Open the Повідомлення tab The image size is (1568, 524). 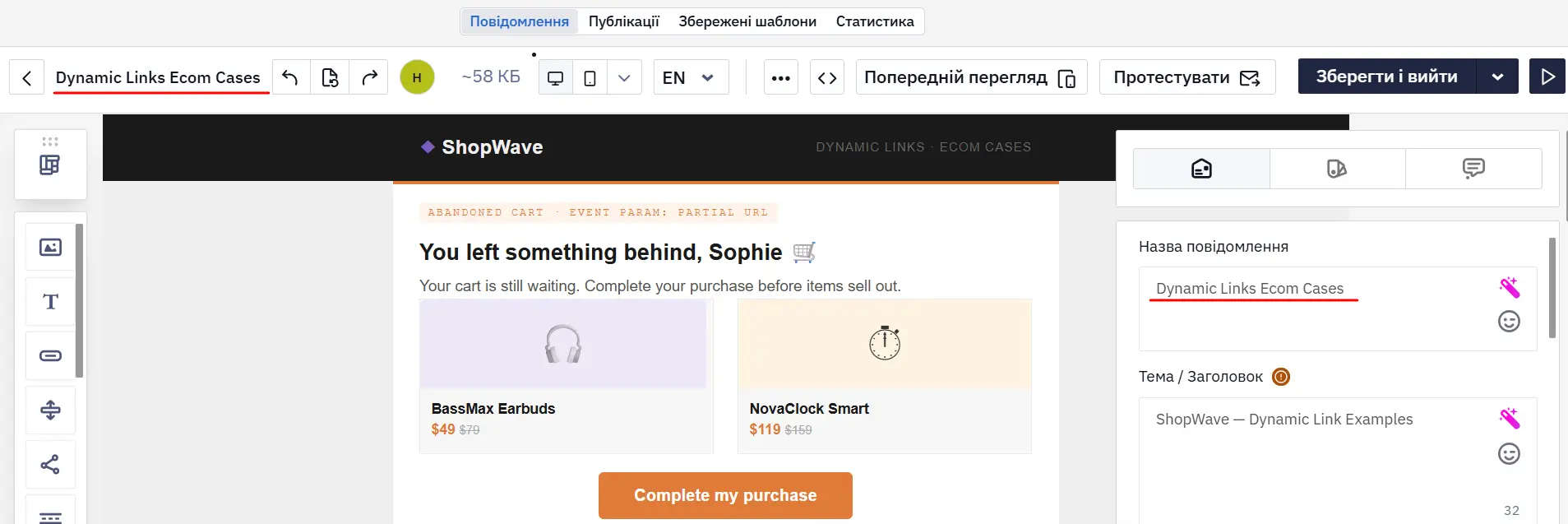pos(520,21)
